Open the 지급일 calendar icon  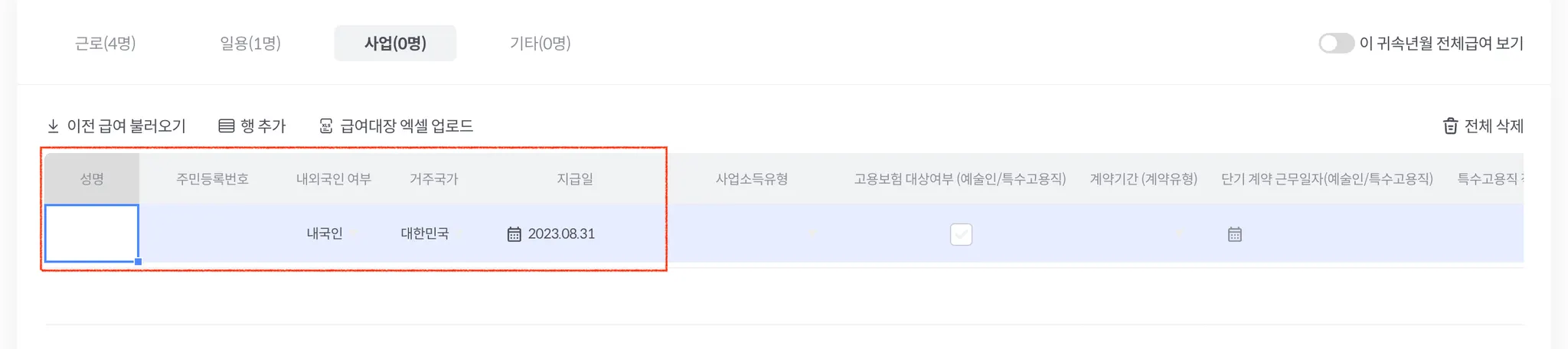[514, 234]
